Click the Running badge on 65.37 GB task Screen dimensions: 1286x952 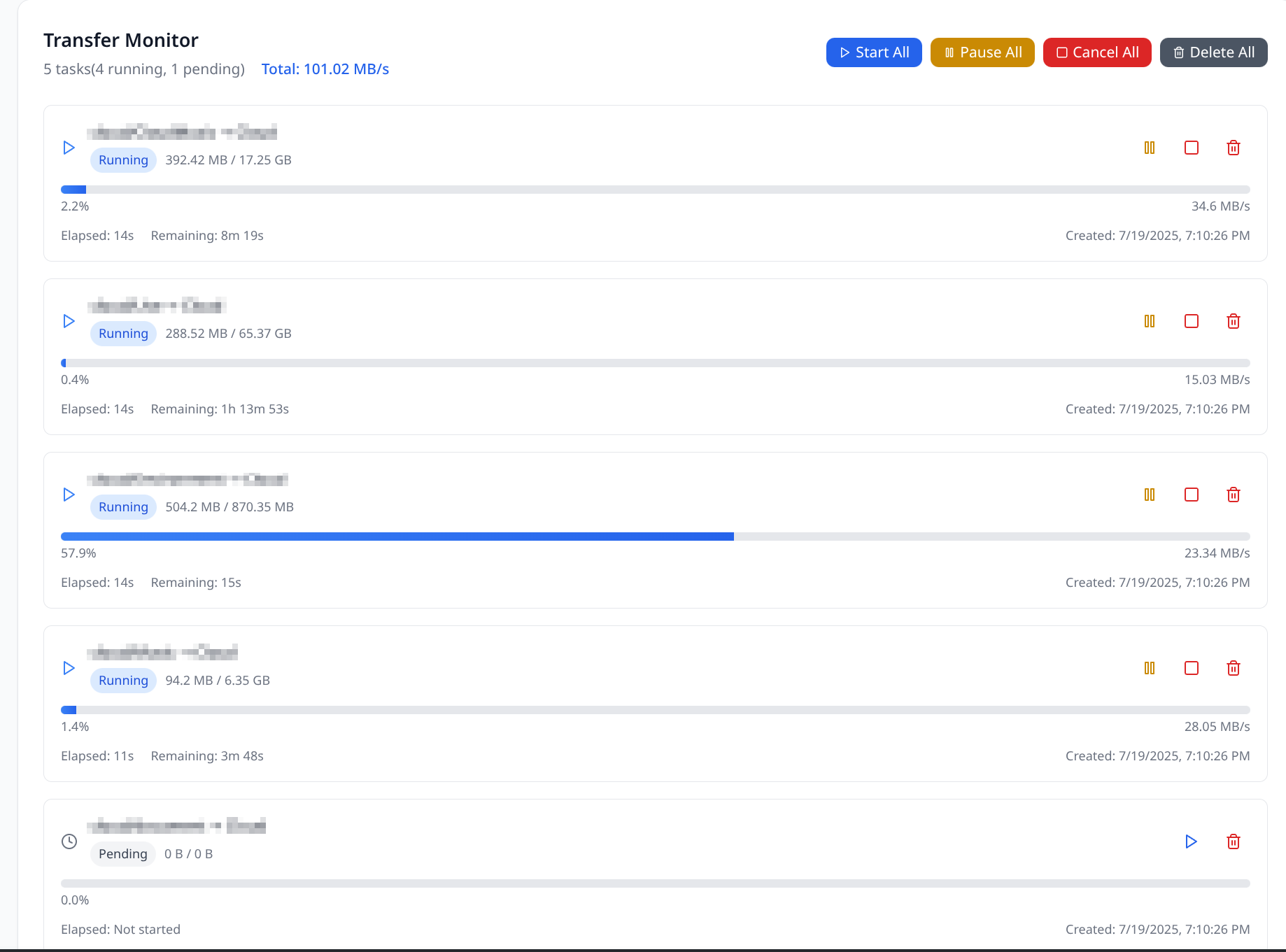click(x=123, y=334)
